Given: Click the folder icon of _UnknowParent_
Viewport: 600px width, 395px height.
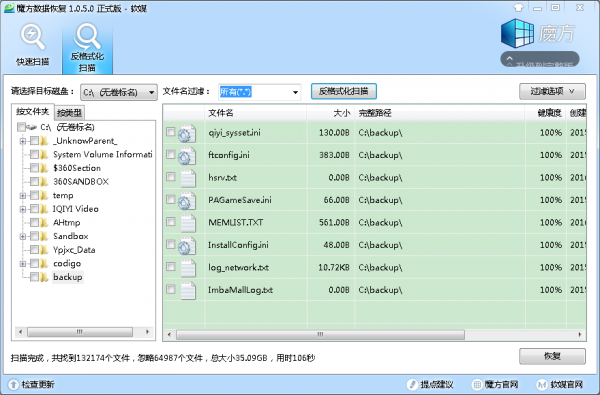Looking at the screenshot, I should 45,141.
